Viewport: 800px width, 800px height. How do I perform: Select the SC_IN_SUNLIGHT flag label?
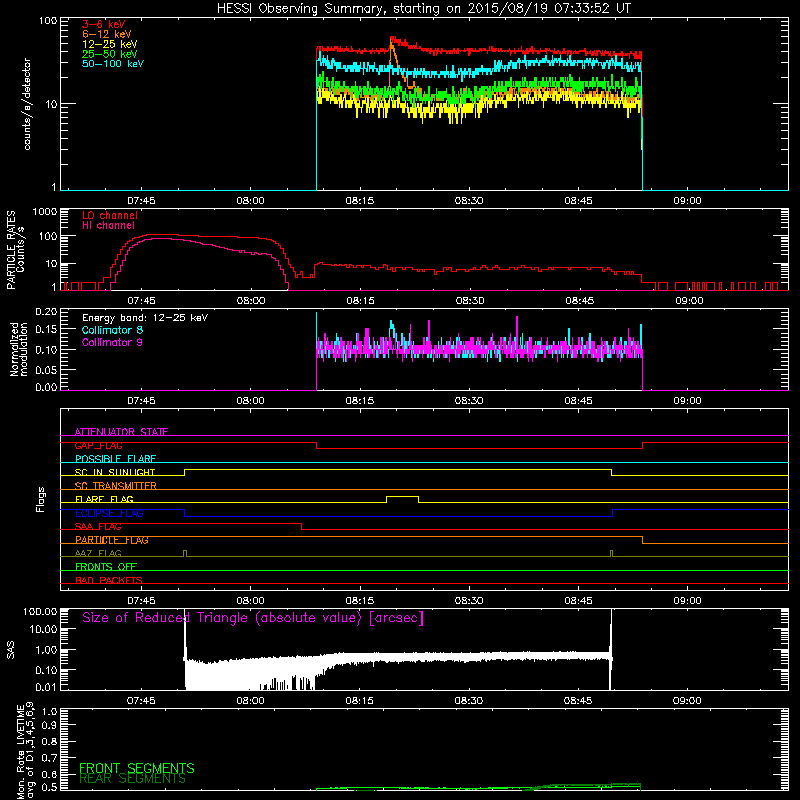[x=115, y=472]
